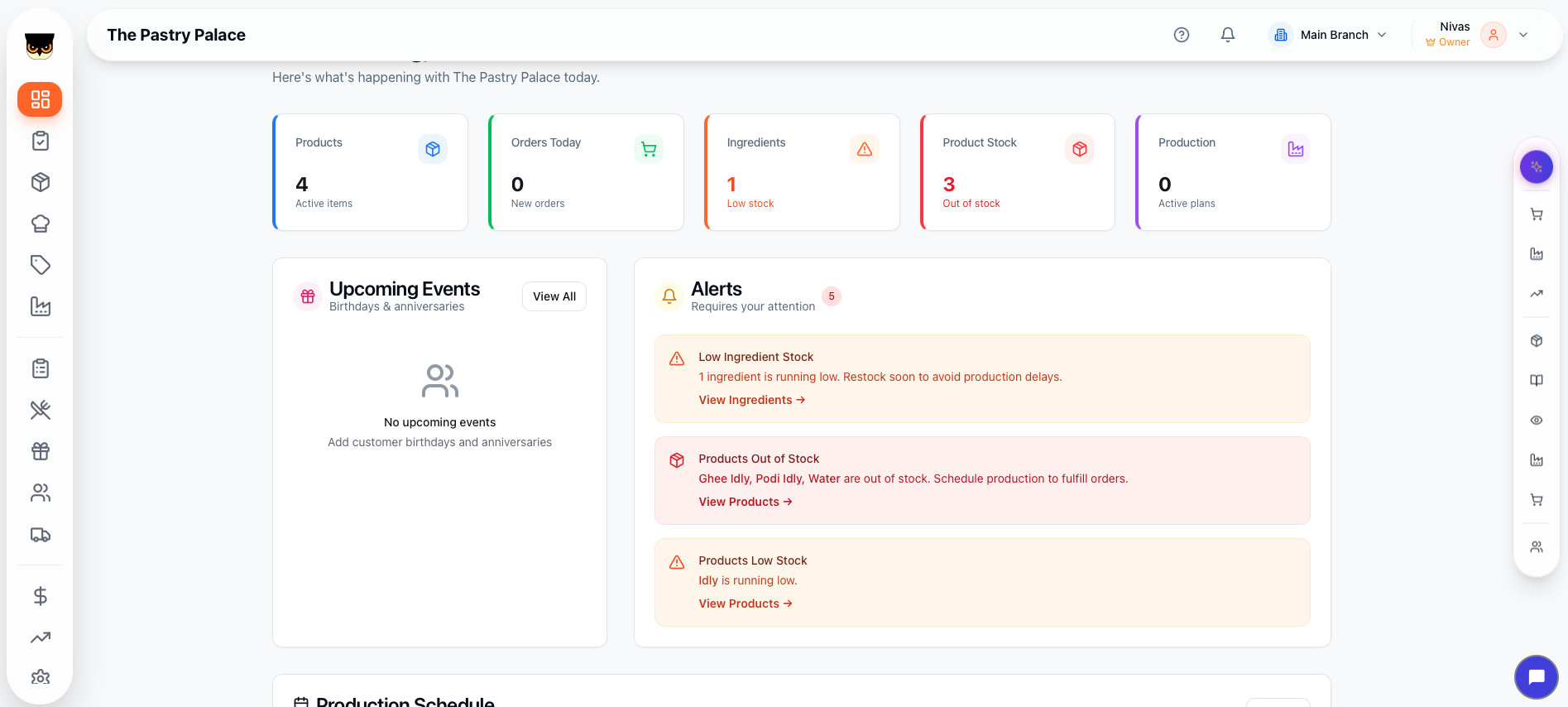The width and height of the screenshot is (1568, 707).
Task: Open the price tag icon in sidebar
Action: (40, 265)
